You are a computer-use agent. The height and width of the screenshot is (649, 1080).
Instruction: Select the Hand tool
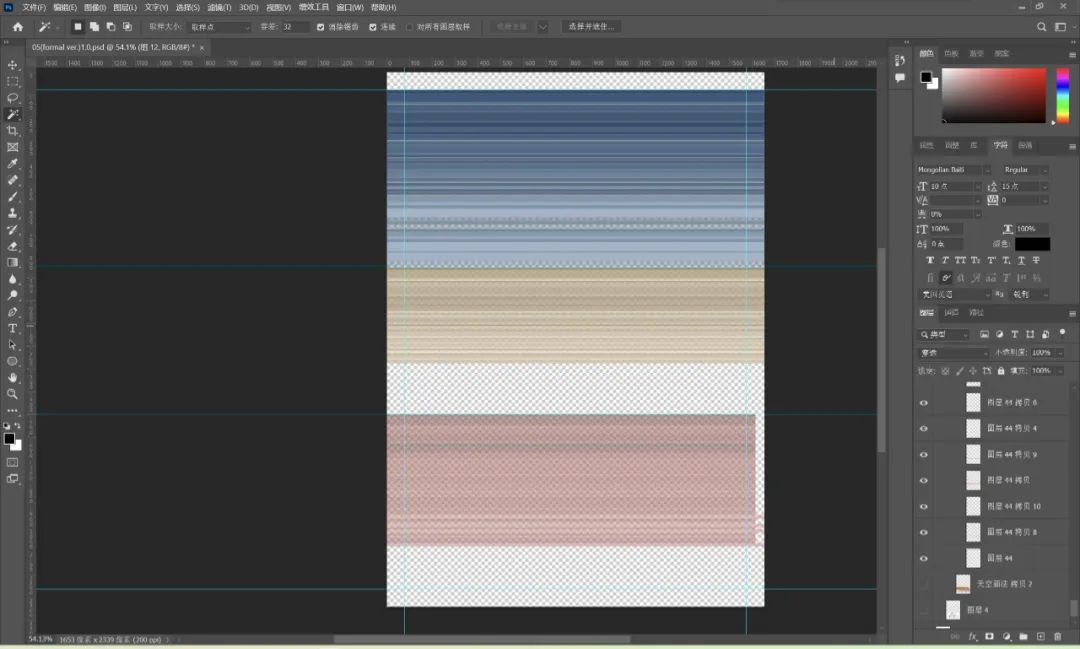coord(12,378)
